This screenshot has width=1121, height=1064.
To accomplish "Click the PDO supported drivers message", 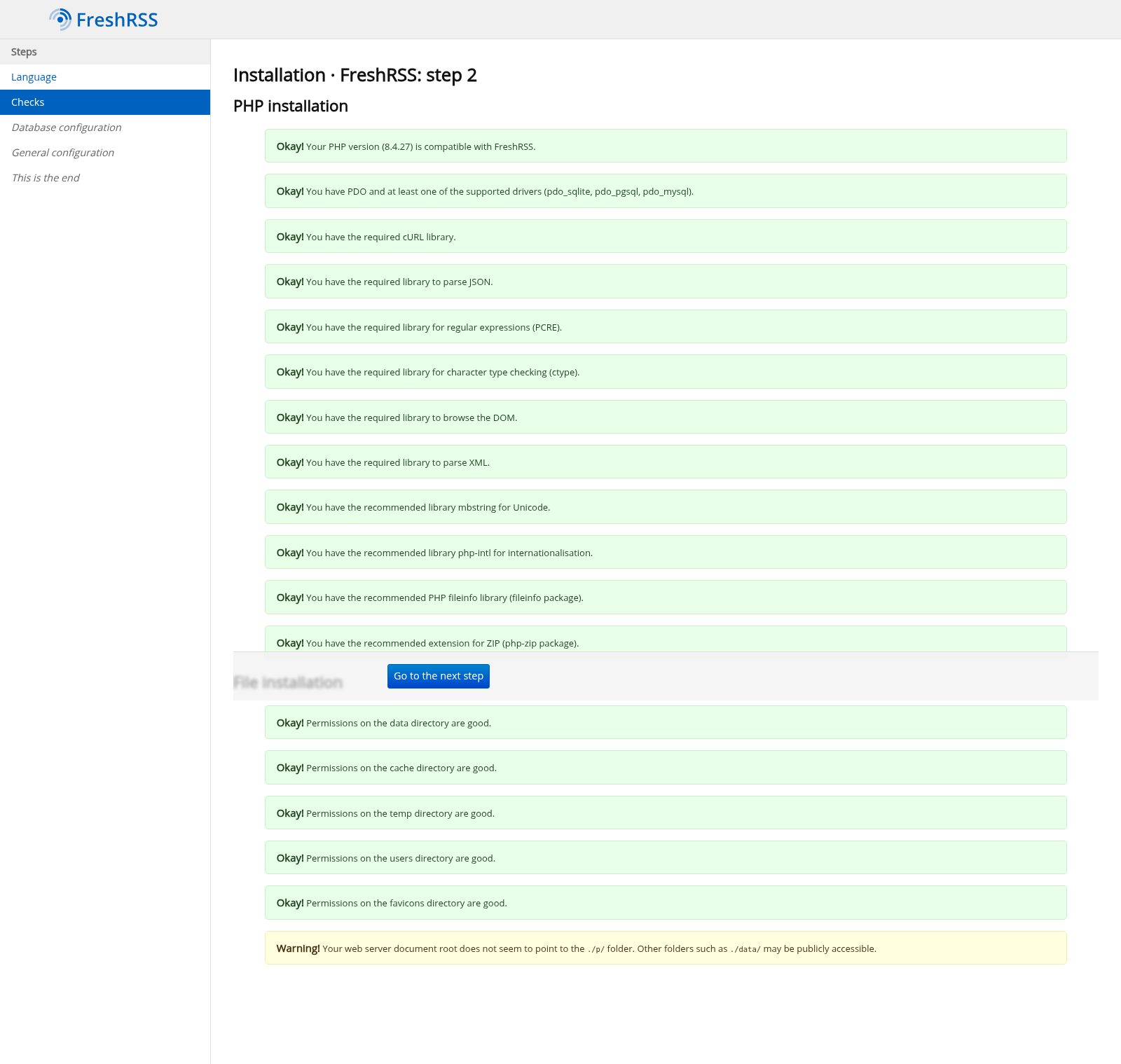I will [666, 191].
